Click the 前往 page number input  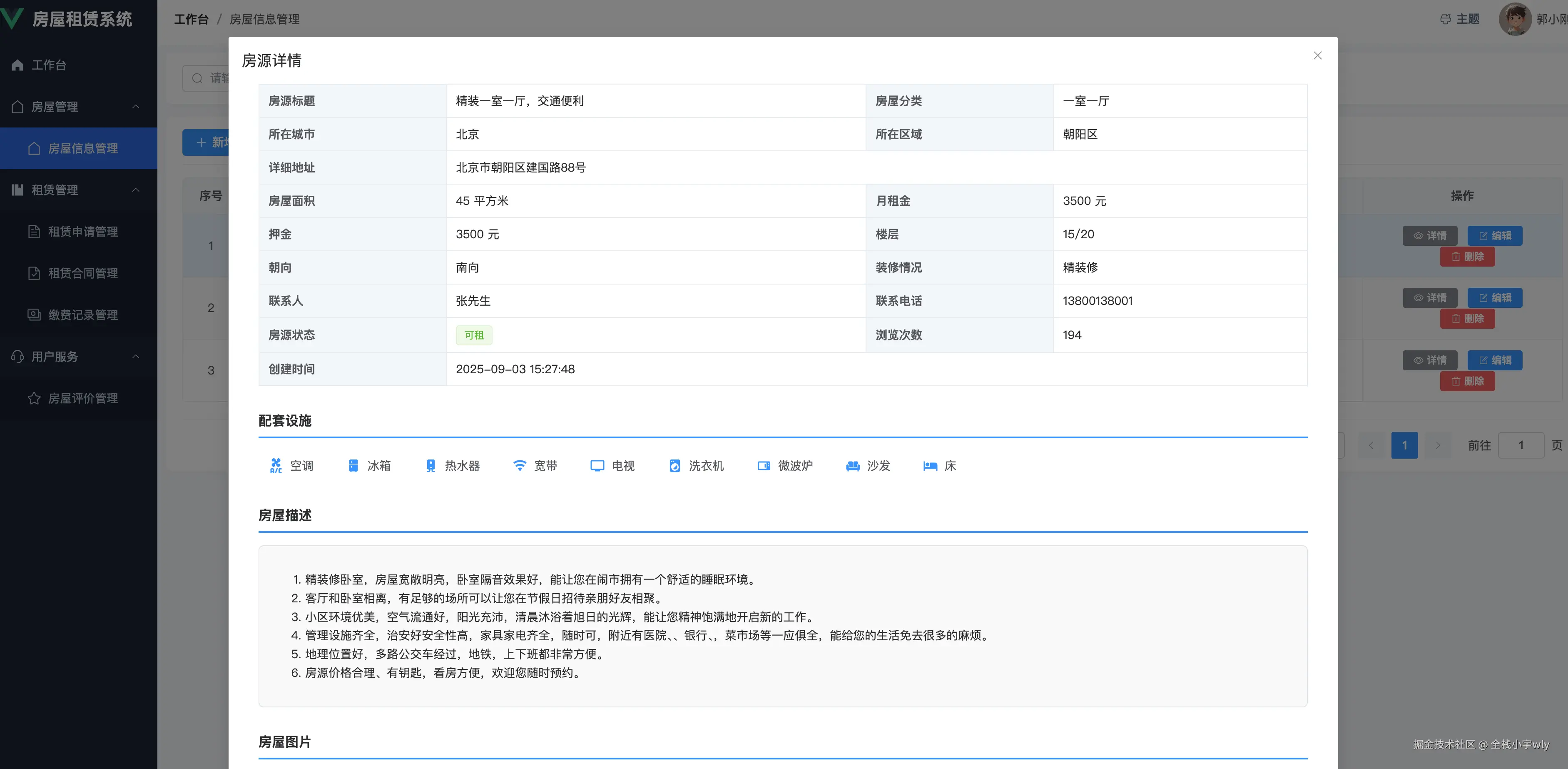1521,445
